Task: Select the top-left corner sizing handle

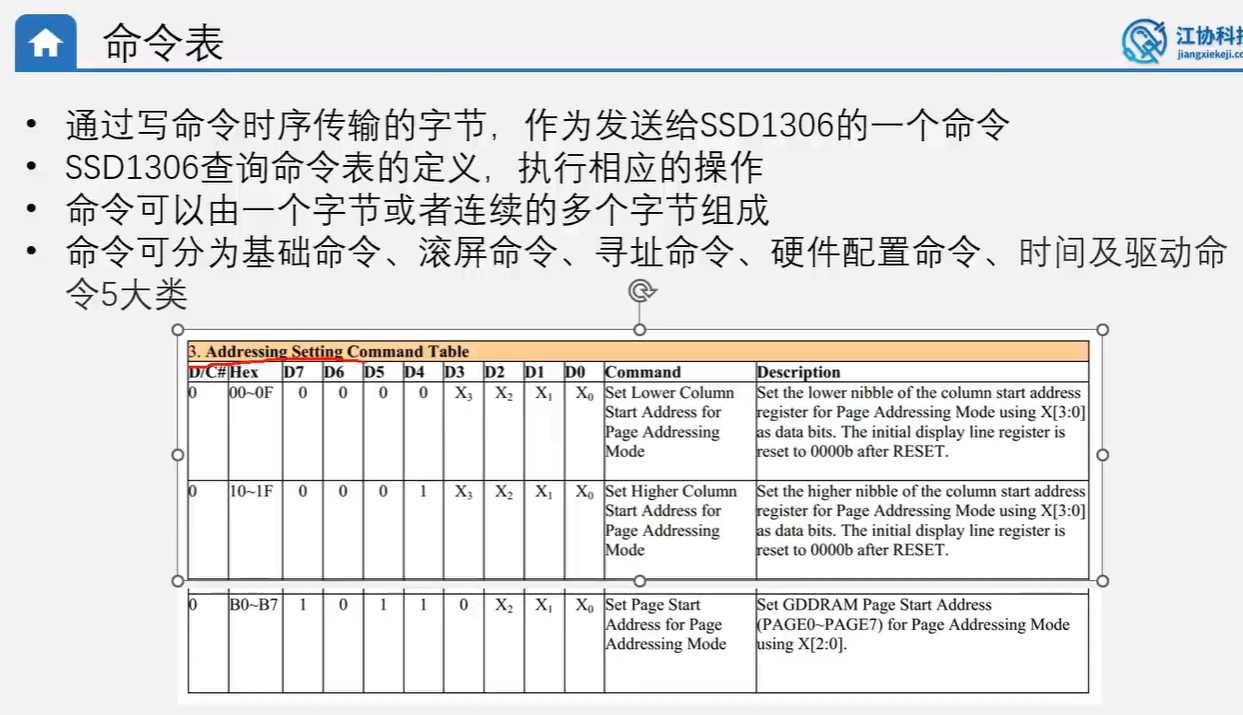Action: click(178, 330)
